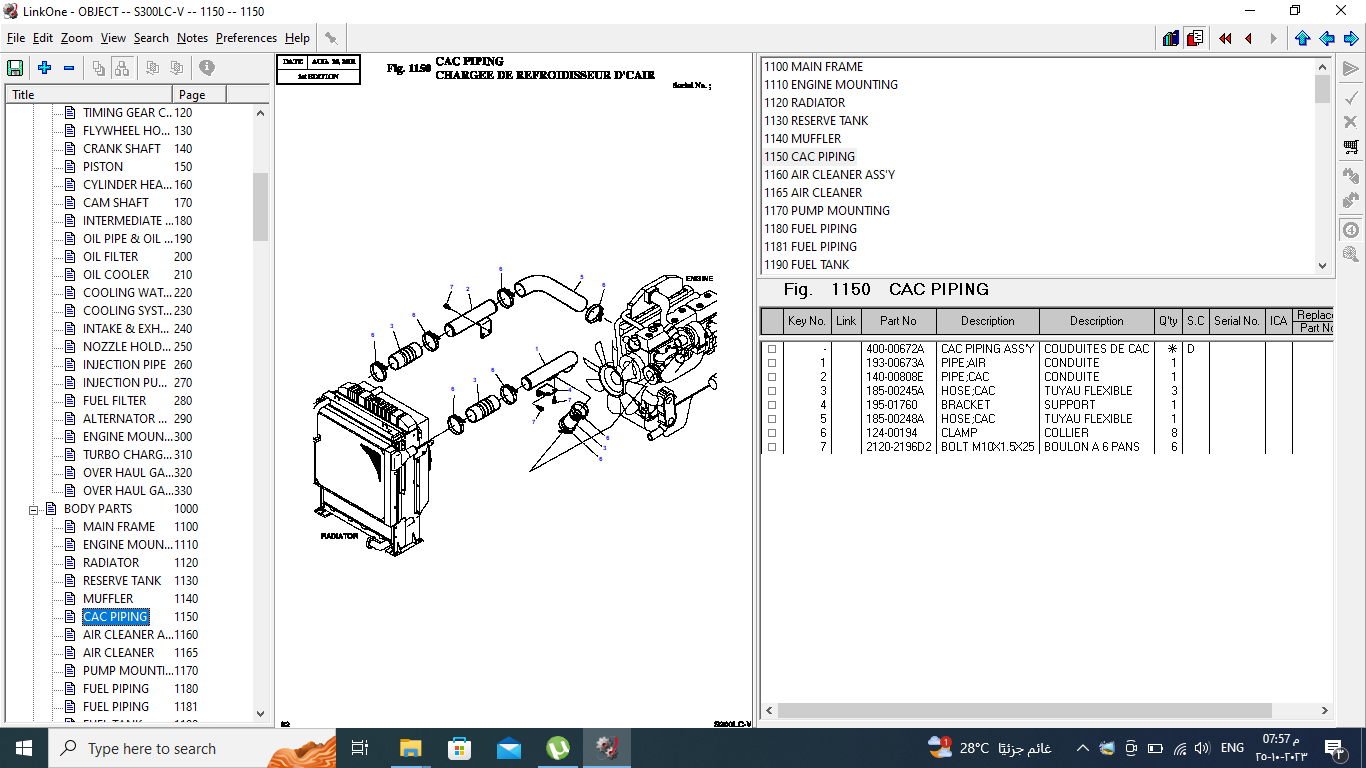The image size is (1366, 768).
Task: Click the blue left arrow previous page
Action: [1326, 38]
